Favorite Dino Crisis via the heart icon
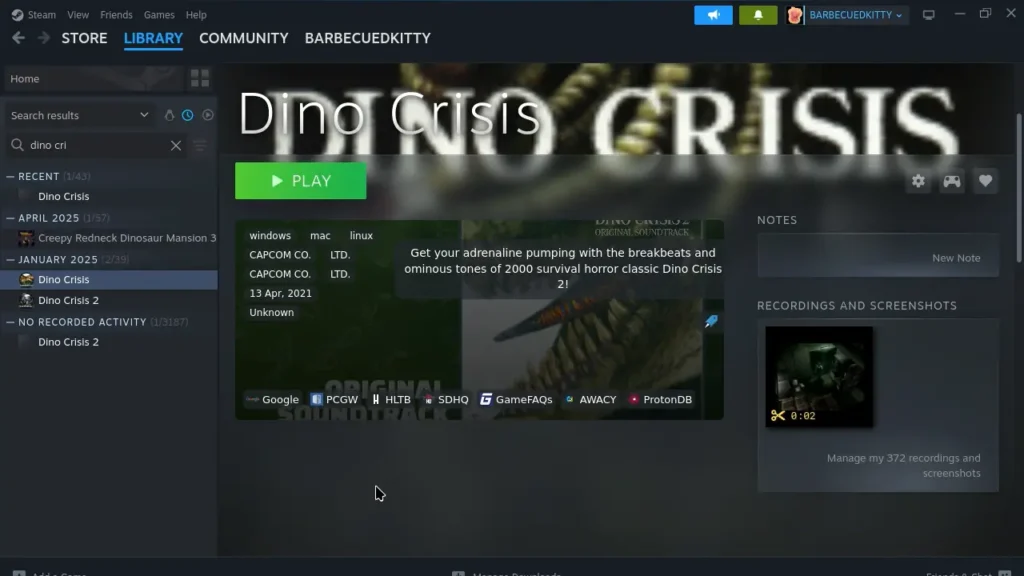Viewport: 1024px width, 576px height. [x=985, y=181]
